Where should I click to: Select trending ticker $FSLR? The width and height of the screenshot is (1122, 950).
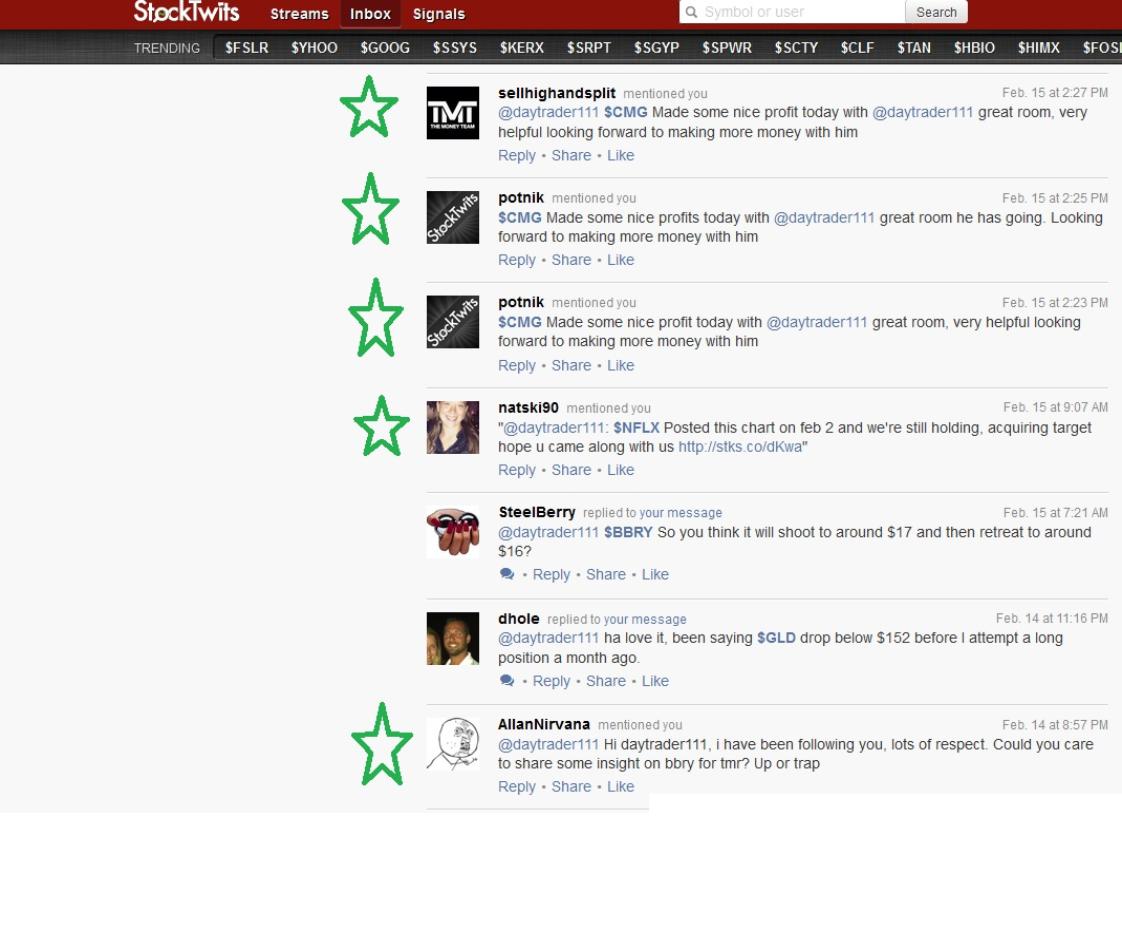(x=247, y=48)
